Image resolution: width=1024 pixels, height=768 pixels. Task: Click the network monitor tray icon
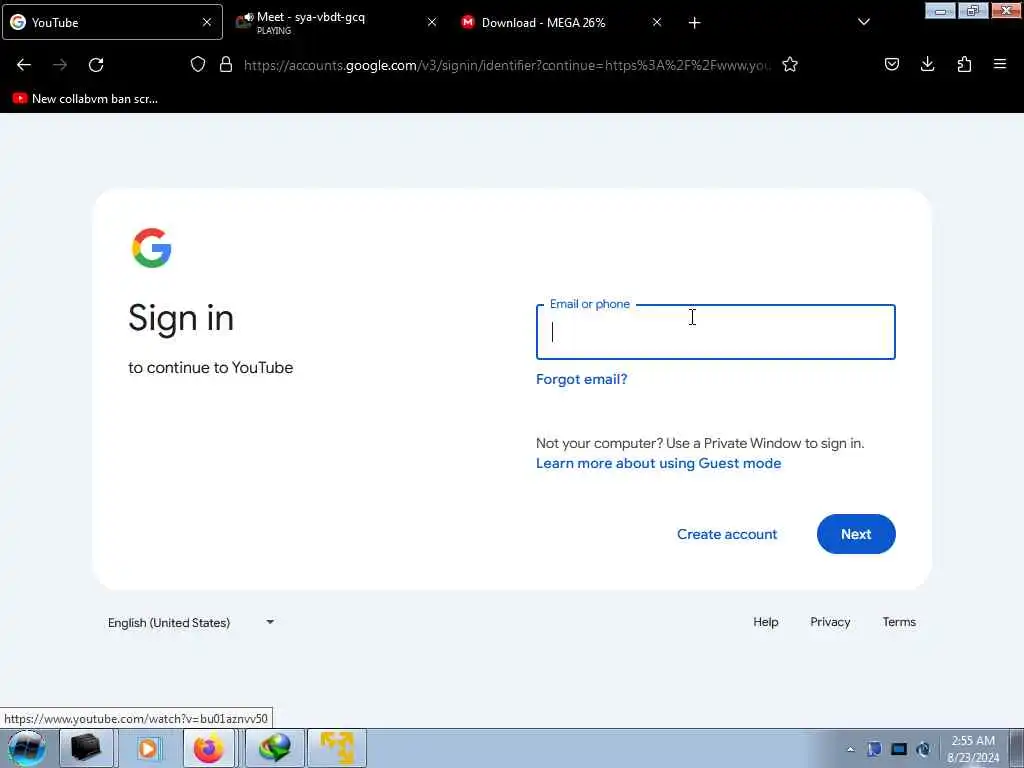point(899,749)
